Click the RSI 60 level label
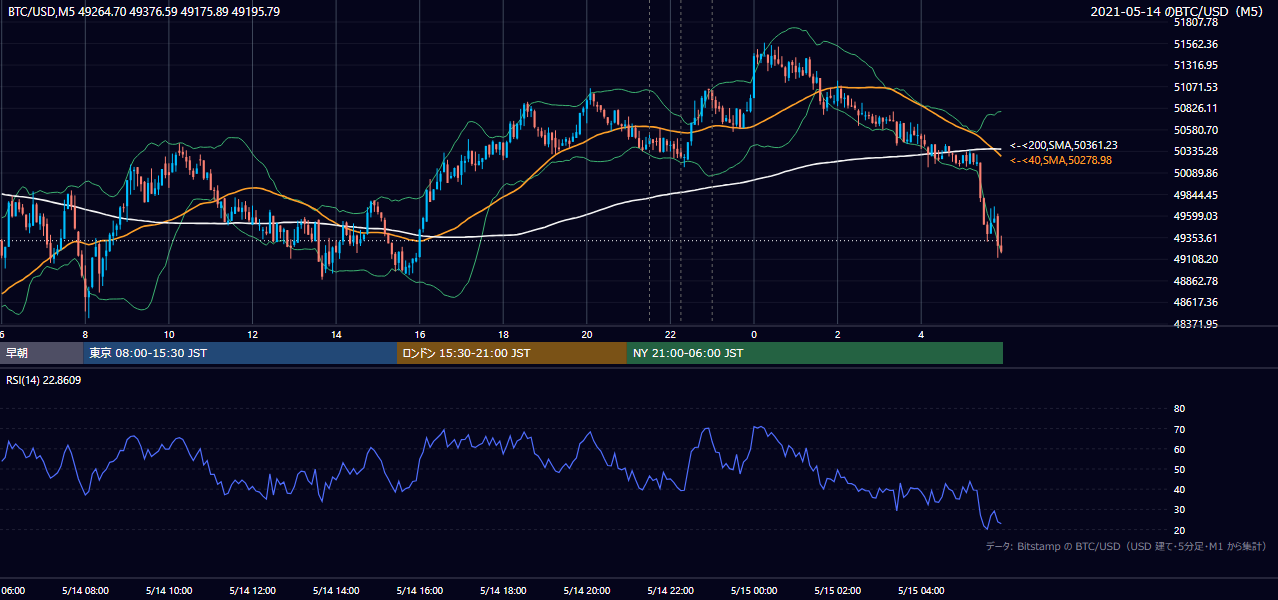The height and width of the screenshot is (600, 1278). point(1179,449)
